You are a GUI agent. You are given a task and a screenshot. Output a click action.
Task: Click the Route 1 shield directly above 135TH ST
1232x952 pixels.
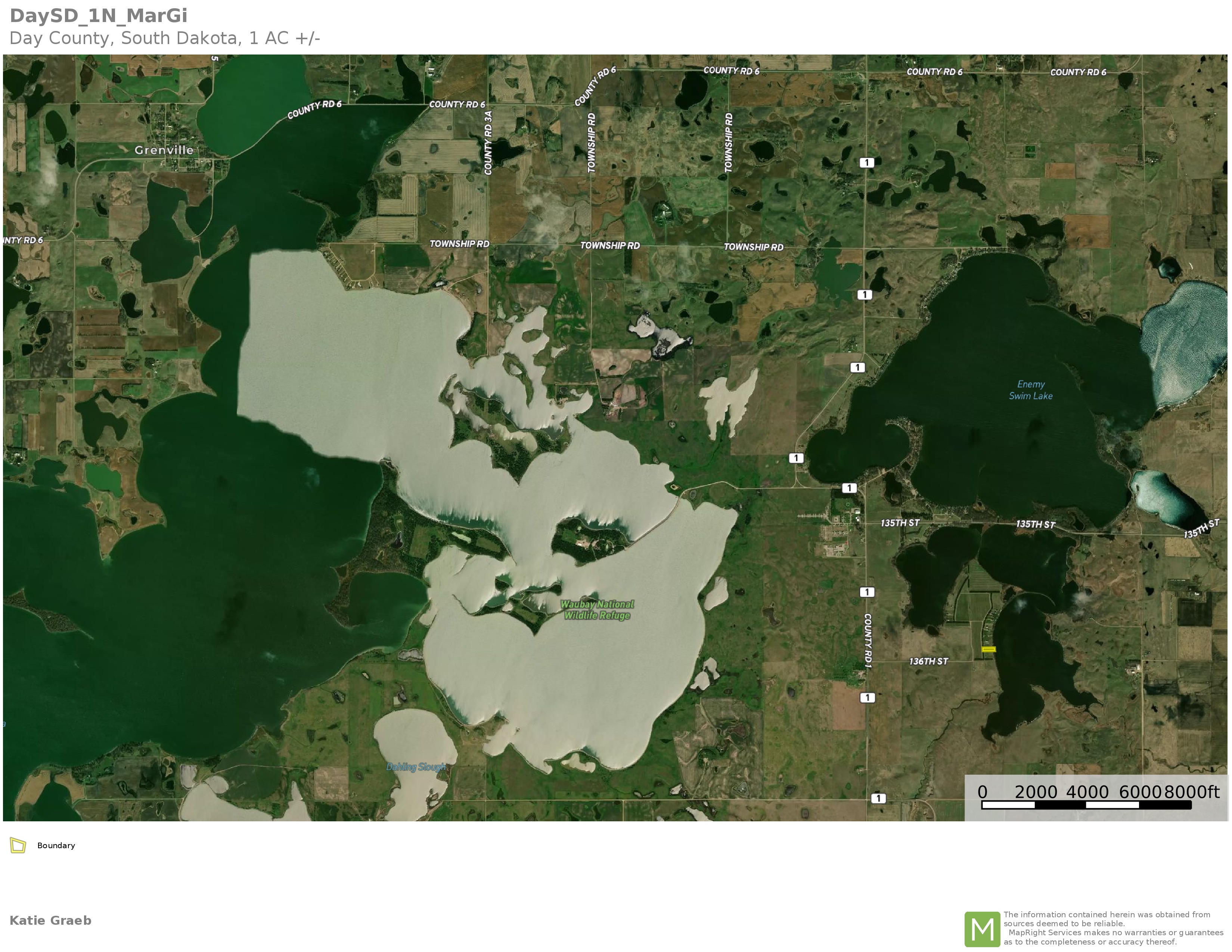click(x=849, y=488)
